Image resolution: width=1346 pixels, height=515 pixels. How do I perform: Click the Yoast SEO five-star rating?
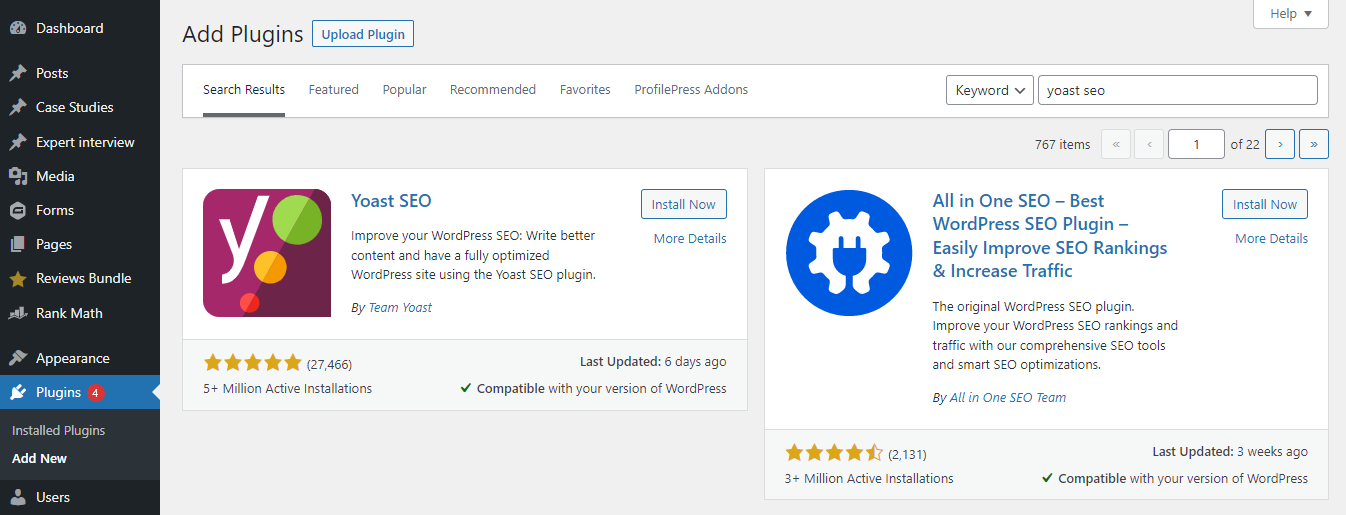click(x=252, y=363)
